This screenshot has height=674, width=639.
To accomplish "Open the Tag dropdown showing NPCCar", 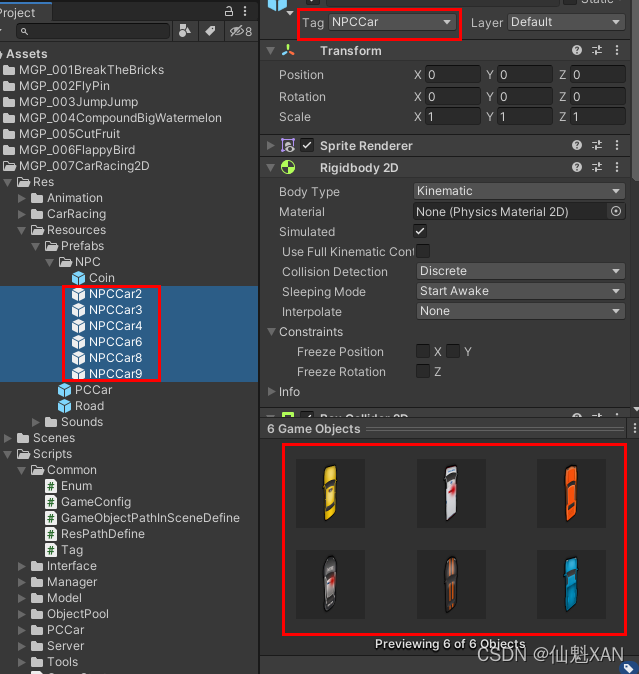I will (x=392, y=22).
